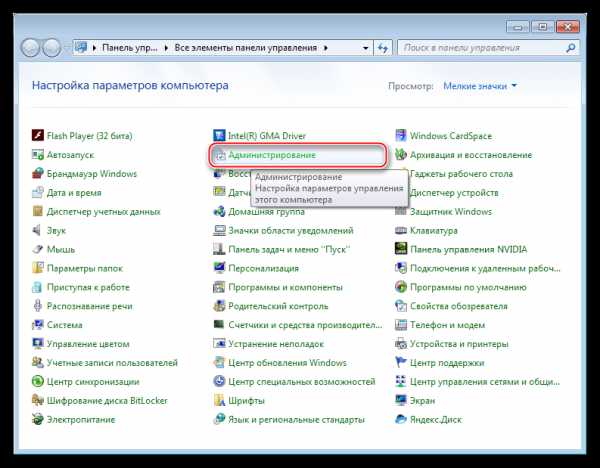Open Родительский контроль link
Image resolution: width=600 pixels, height=468 pixels.
point(278,306)
